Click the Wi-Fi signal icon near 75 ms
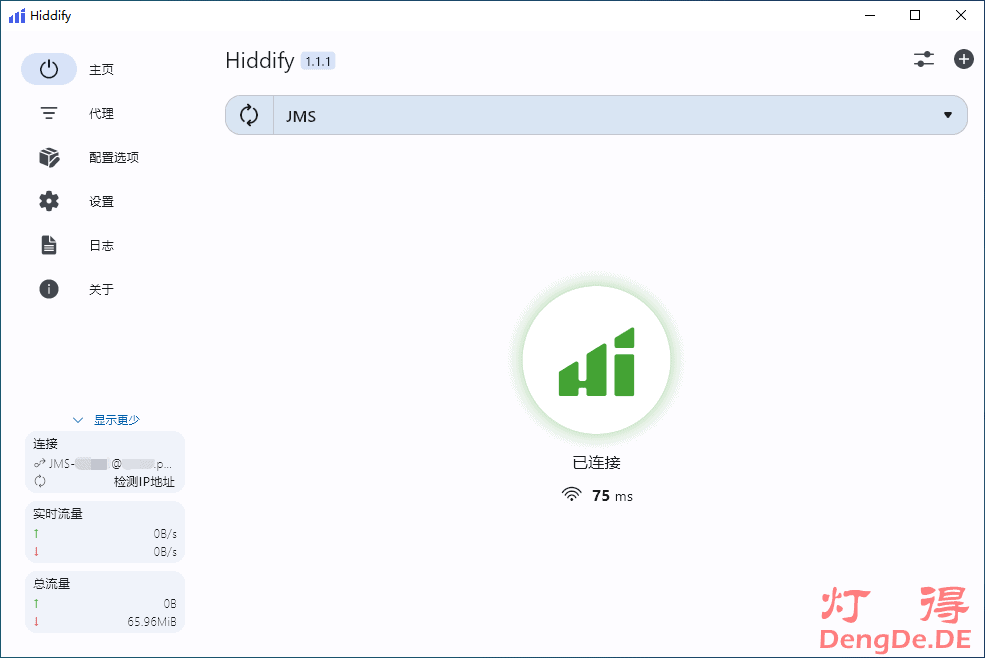Screen dimensions: 985x658 (x=570, y=495)
